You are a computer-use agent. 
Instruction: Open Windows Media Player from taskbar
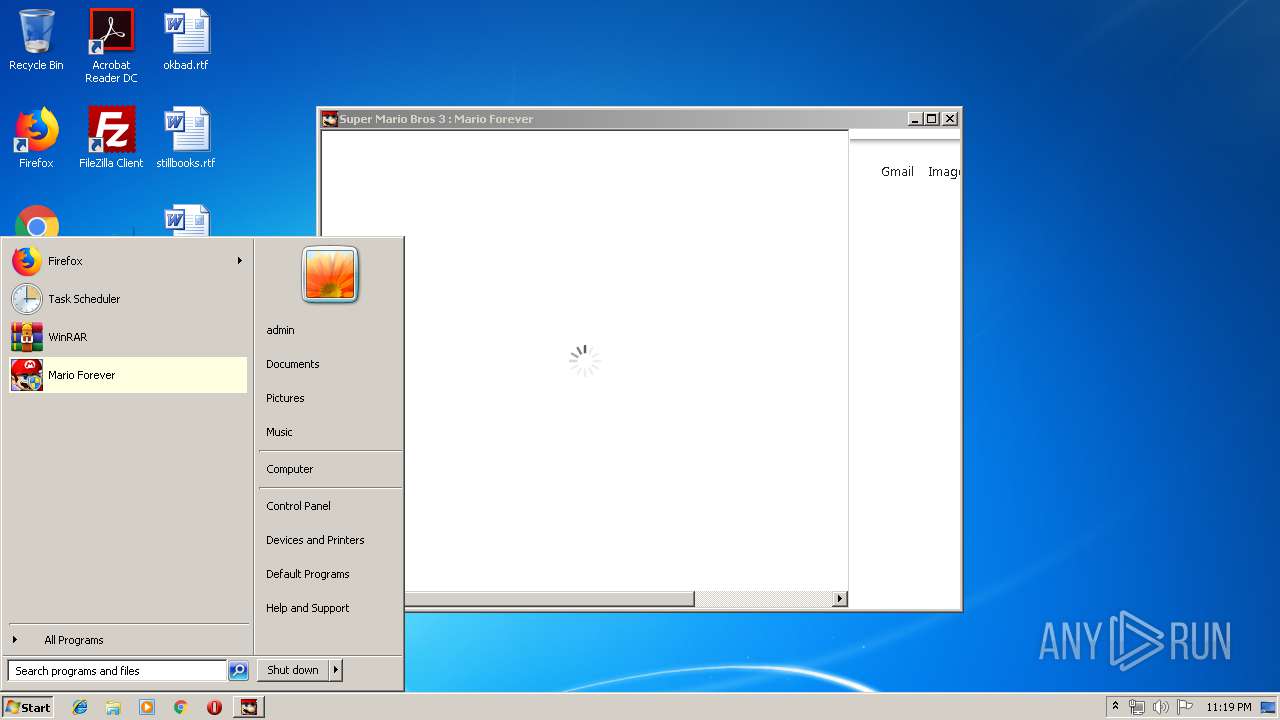pyautogui.click(x=147, y=707)
